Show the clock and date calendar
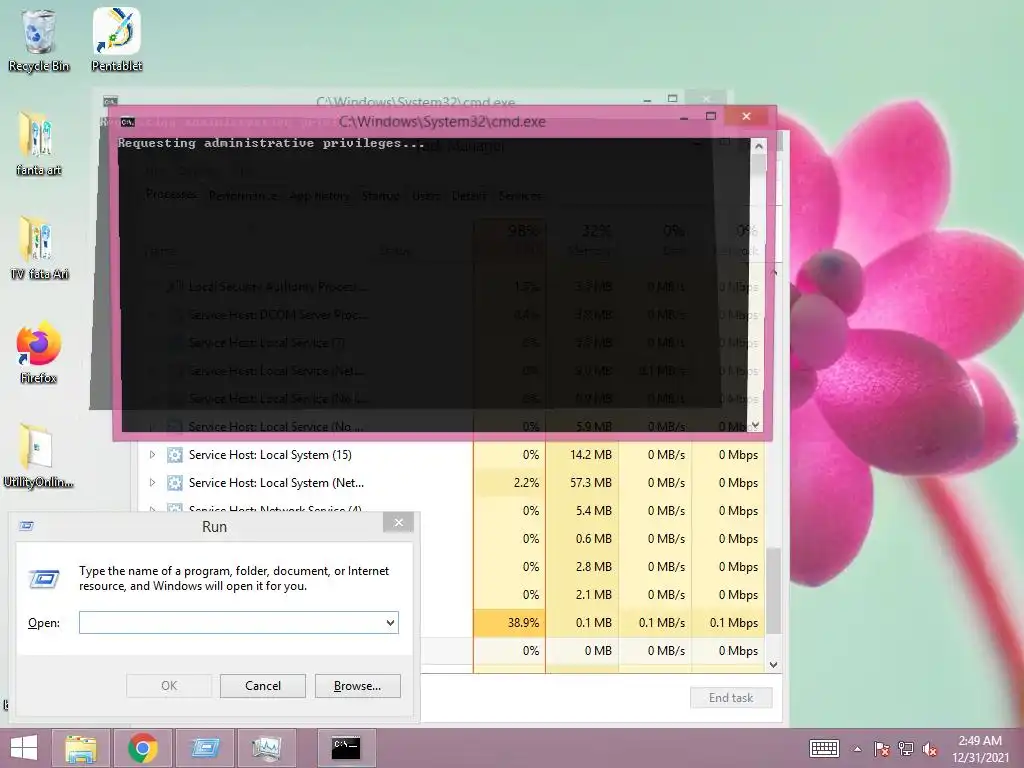Viewport: 1024px width, 768px height. click(x=980, y=748)
